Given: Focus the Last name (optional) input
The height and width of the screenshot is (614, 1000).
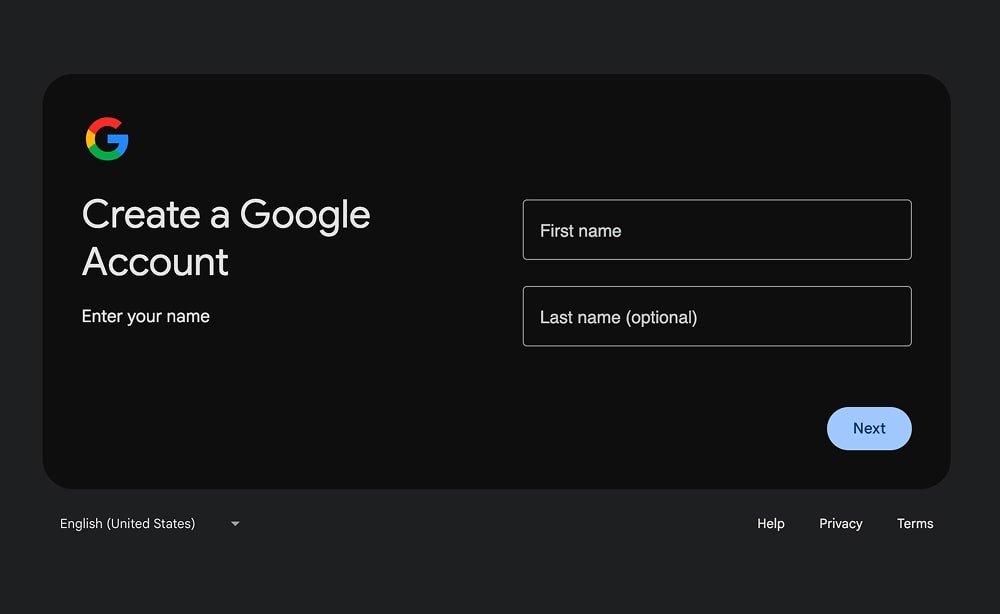Looking at the screenshot, I should (x=716, y=316).
